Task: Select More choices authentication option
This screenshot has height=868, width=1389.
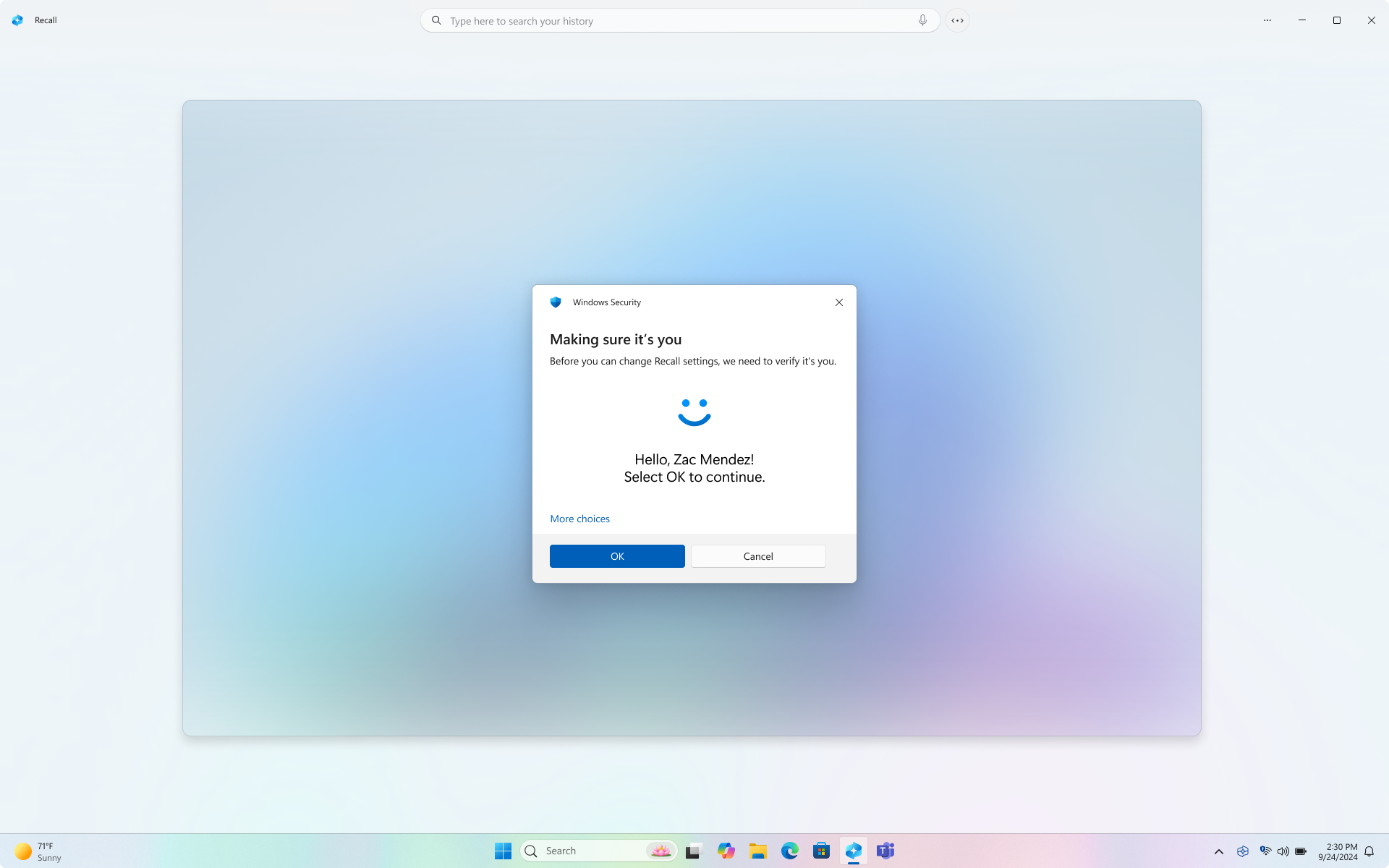Action: click(x=579, y=518)
